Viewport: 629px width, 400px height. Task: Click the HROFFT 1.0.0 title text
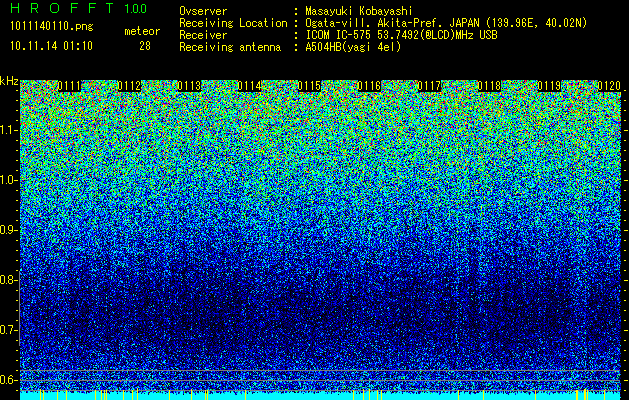pos(78,8)
